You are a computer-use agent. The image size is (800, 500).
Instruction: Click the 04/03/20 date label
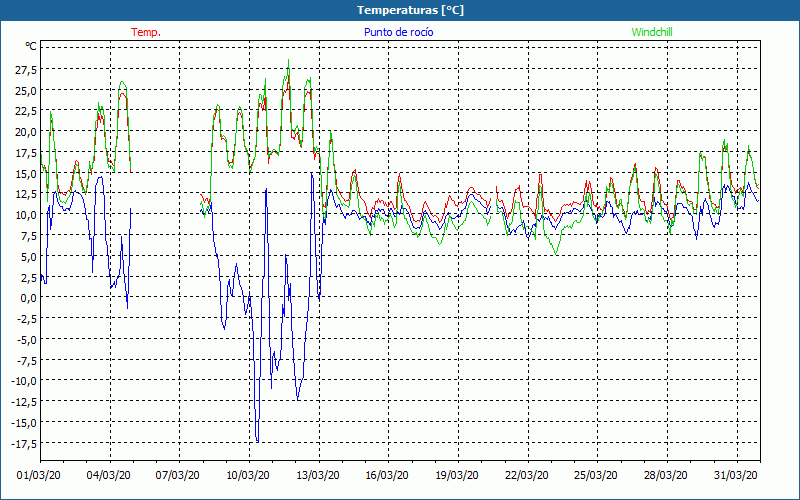(109, 476)
